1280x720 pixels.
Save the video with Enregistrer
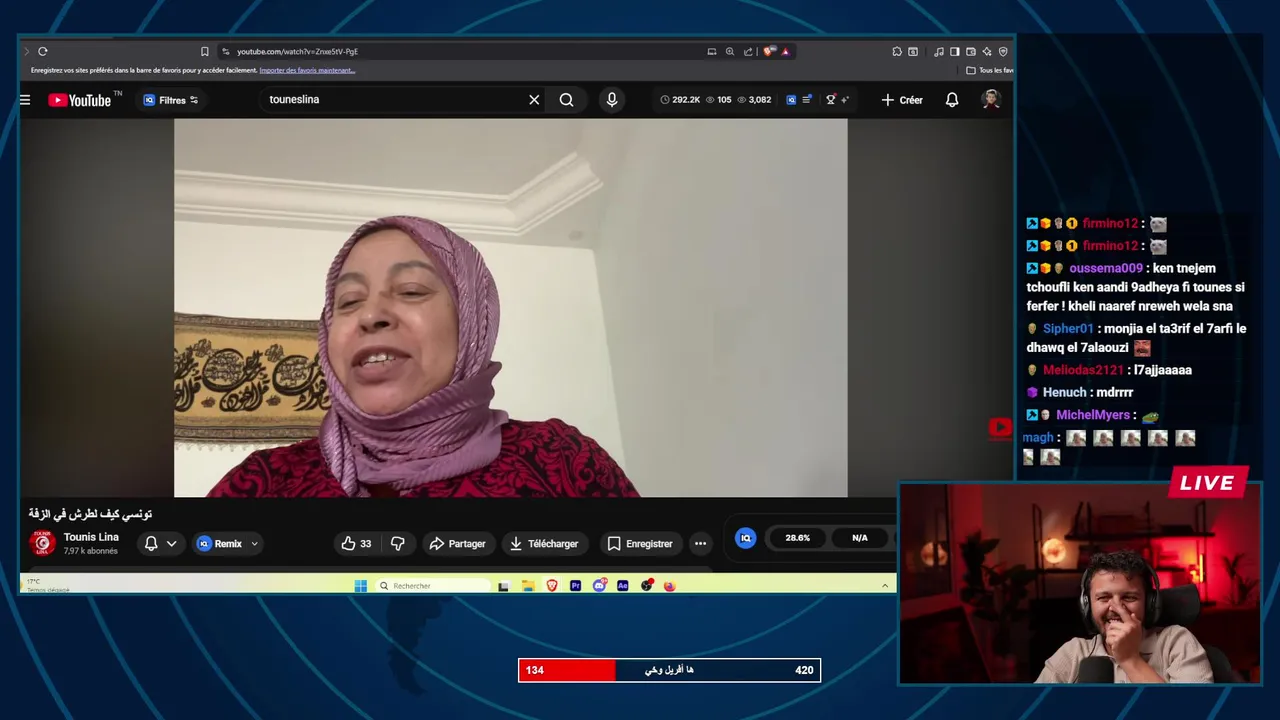pos(640,544)
